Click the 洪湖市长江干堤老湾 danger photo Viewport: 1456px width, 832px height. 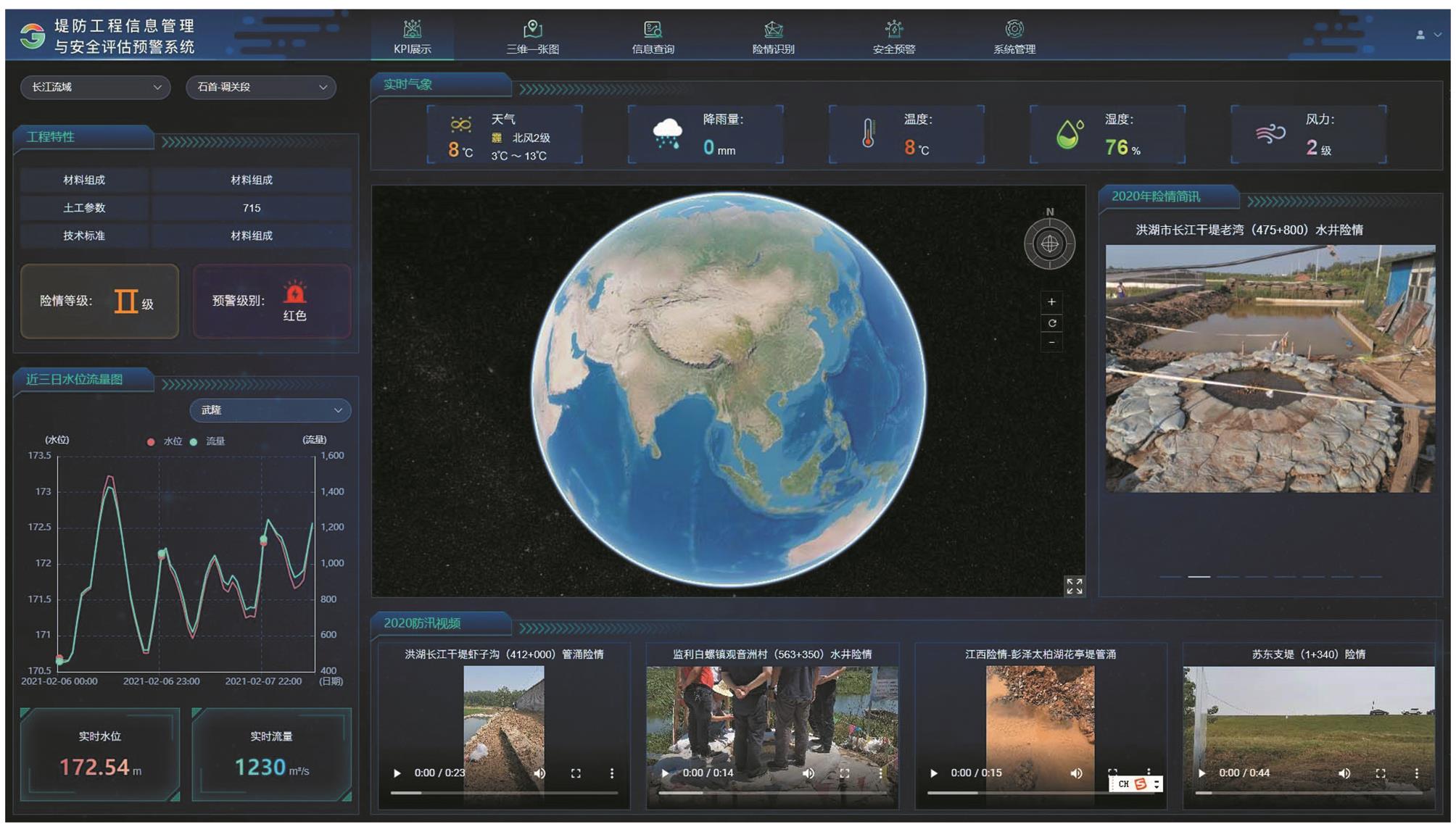[x=1270, y=368]
